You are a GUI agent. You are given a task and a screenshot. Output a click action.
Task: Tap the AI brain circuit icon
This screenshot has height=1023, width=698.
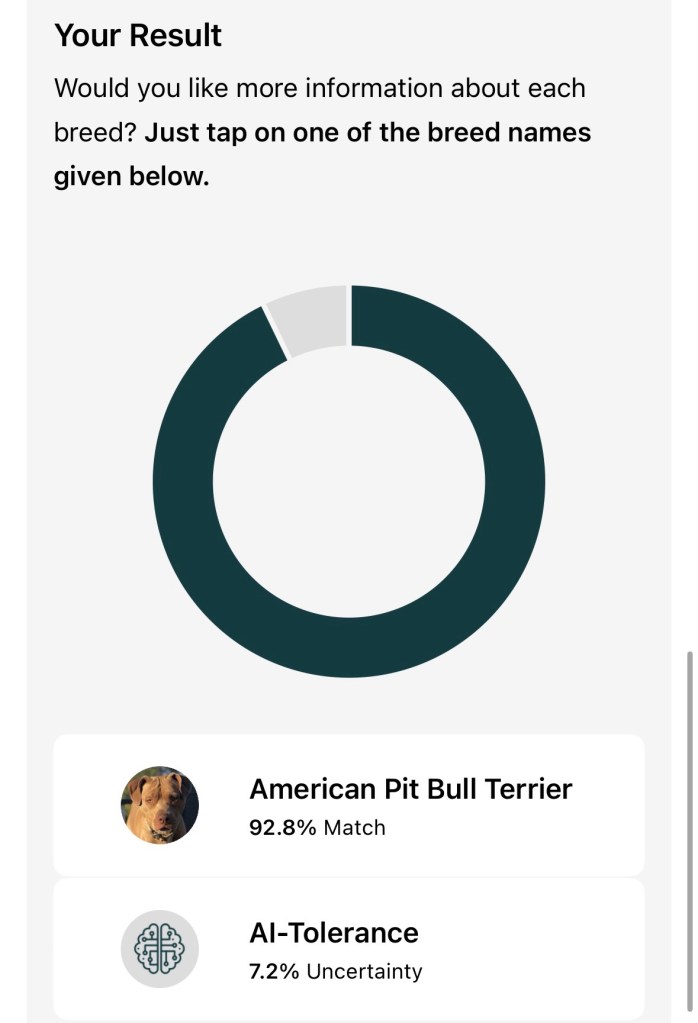point(160,949)
